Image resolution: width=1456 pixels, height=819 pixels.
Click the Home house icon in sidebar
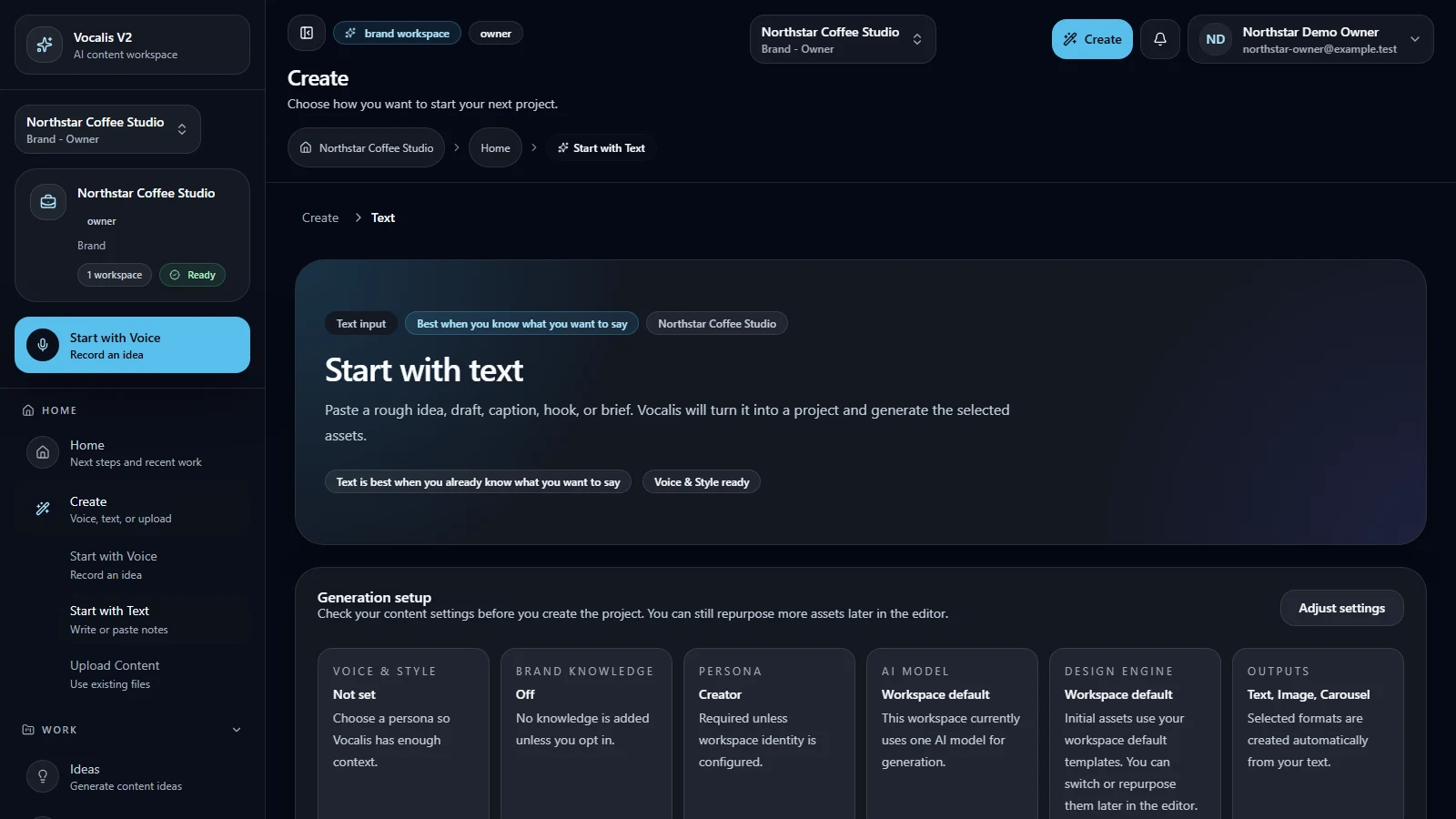click(x=43, y=452)
